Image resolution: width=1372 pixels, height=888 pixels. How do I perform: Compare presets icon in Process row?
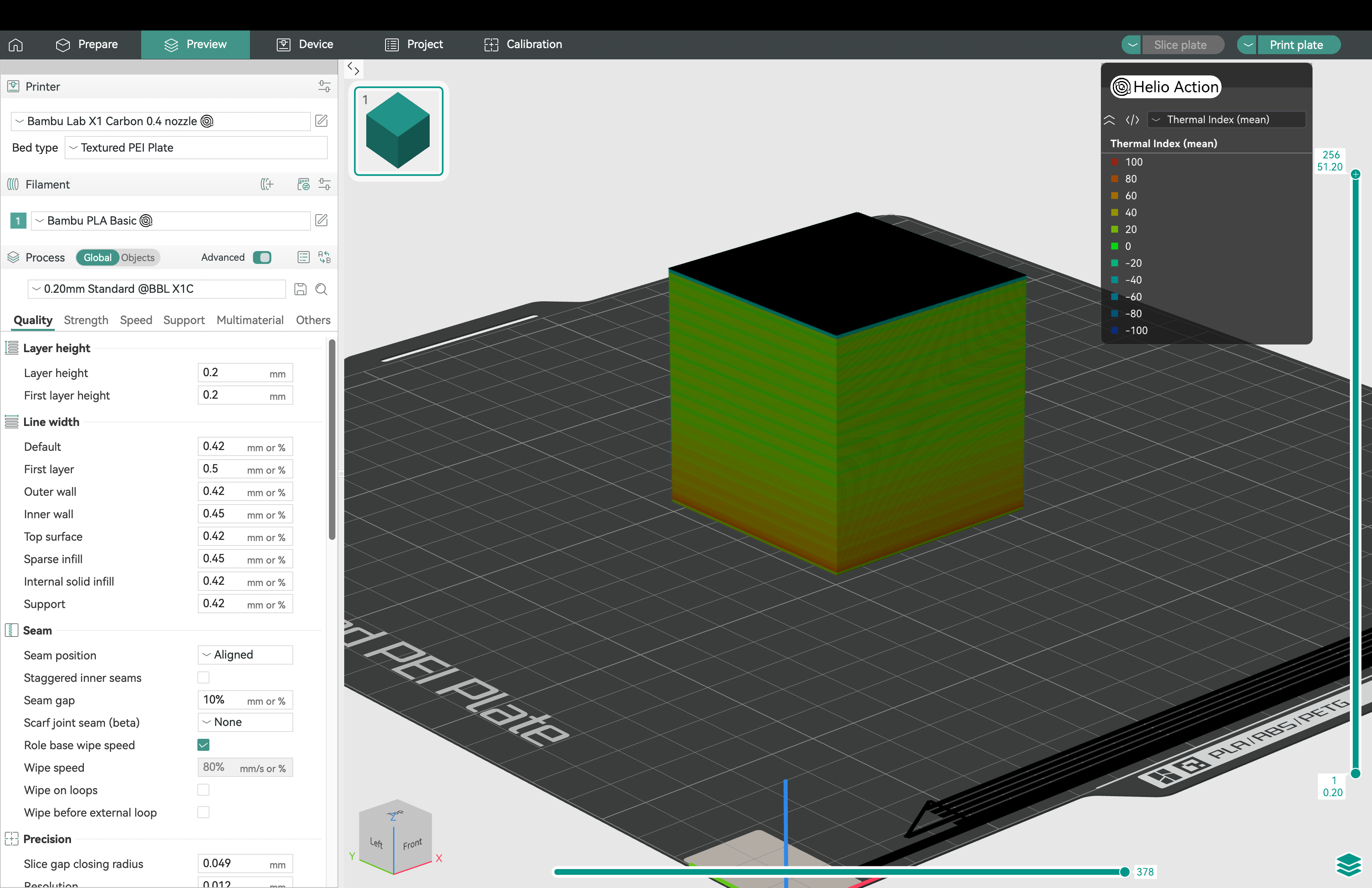(x=324, y=257)
